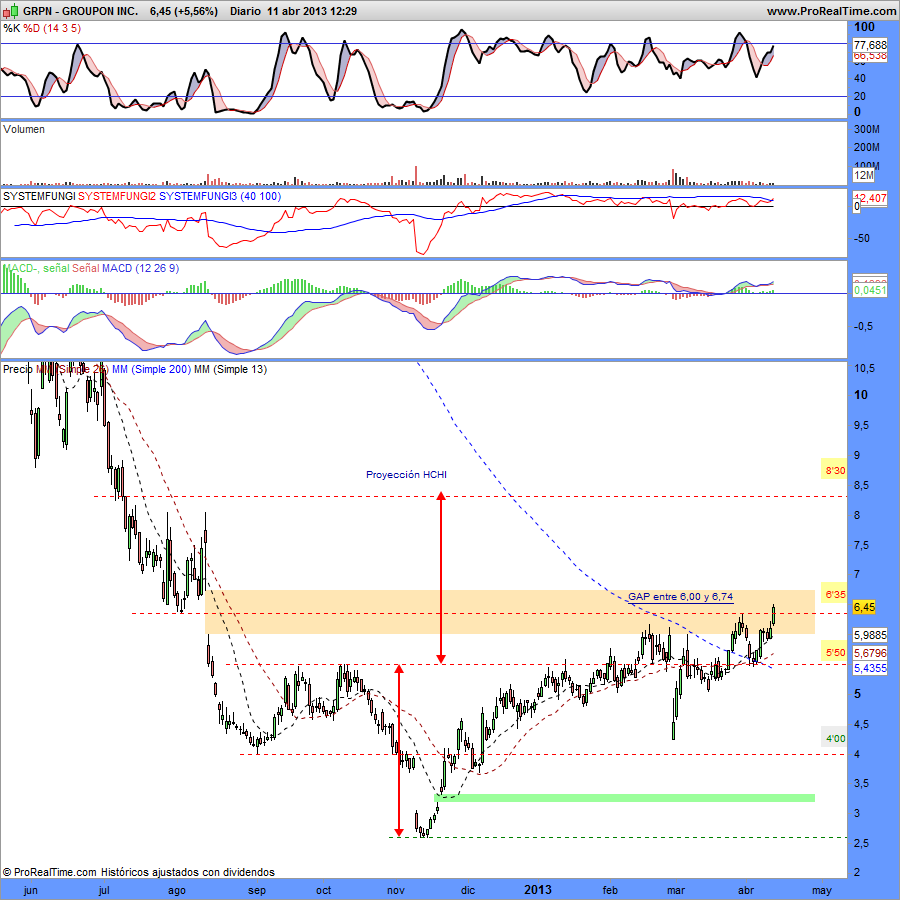Click the '300M' volume axis label

867,130
